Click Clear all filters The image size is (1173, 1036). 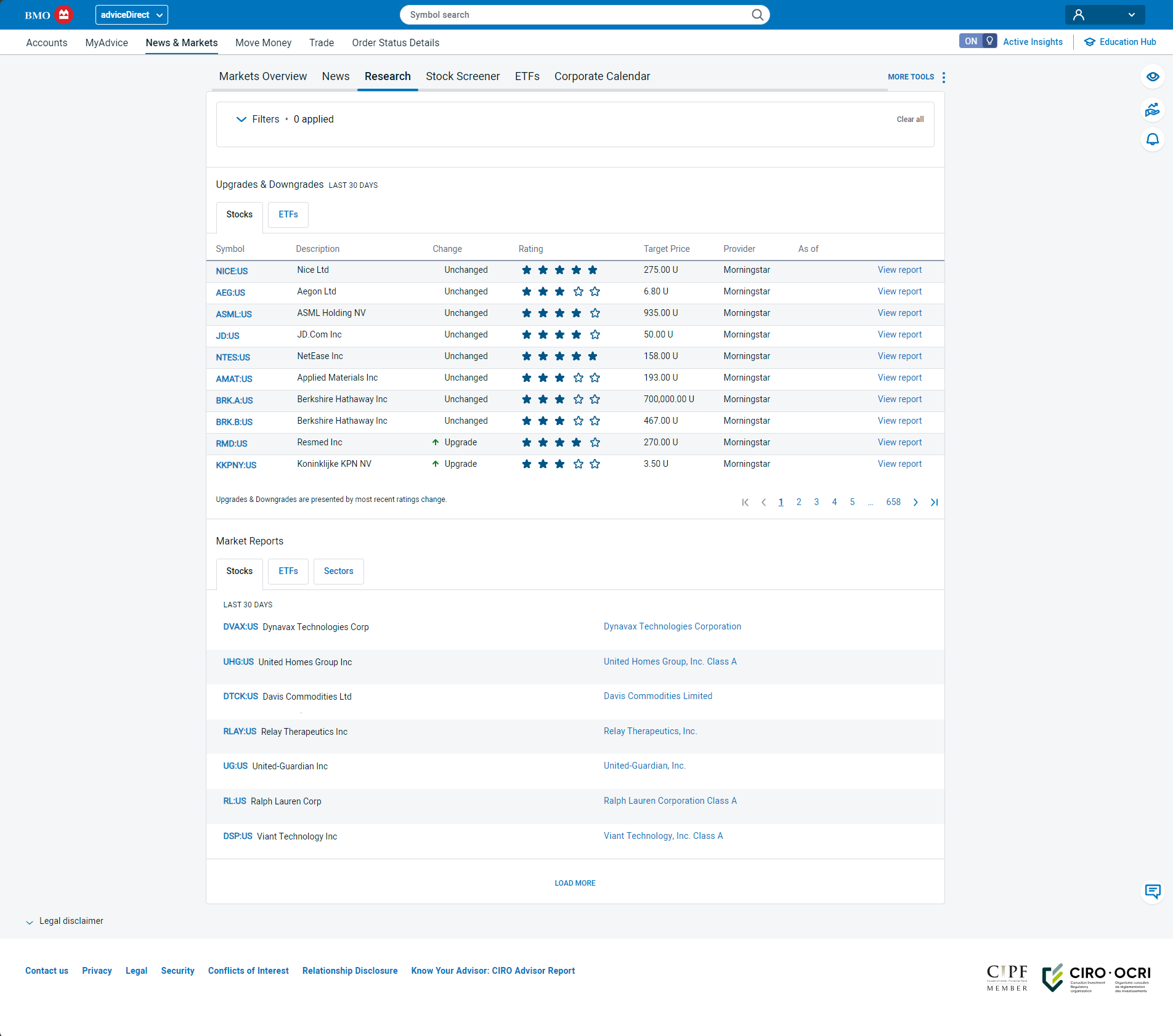(x=910, y=119)
